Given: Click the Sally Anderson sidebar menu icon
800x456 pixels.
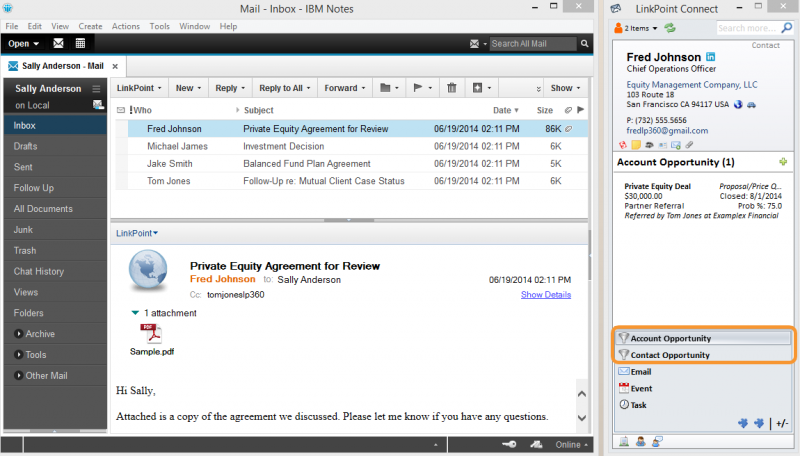Looking at the screenshot, I should (x=96, y=88).
